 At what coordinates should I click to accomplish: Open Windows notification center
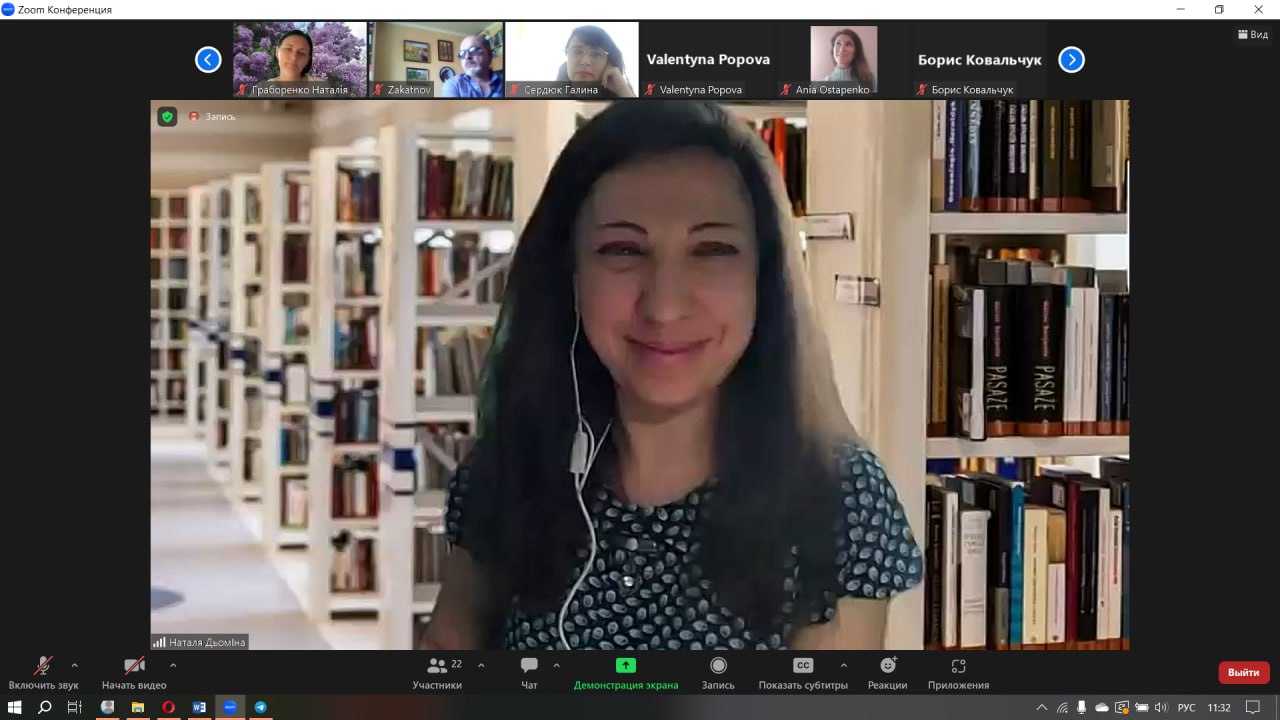[x=1253, y=708]
